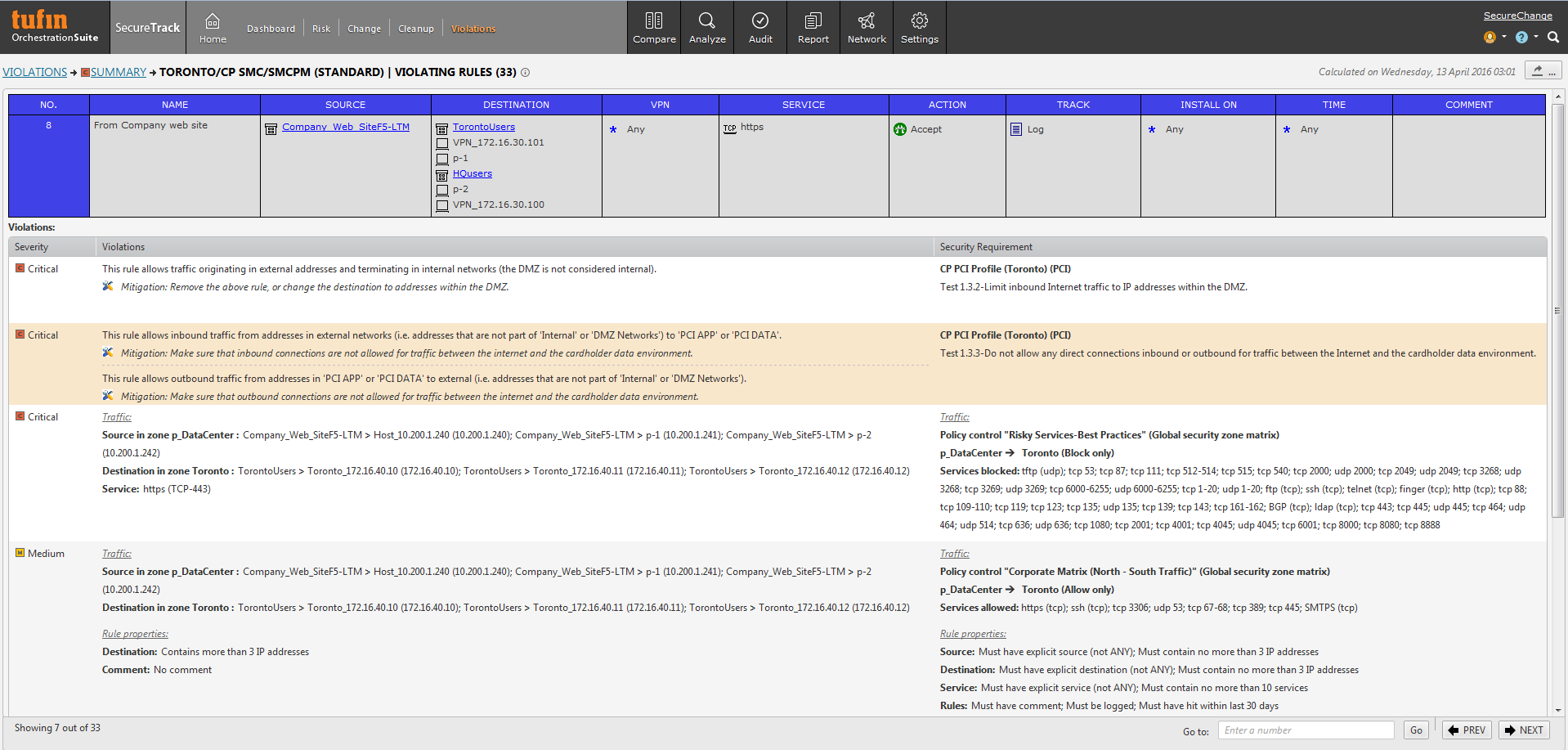
Task: Click the green Accept action icon
Action: (x=900, y=129)
